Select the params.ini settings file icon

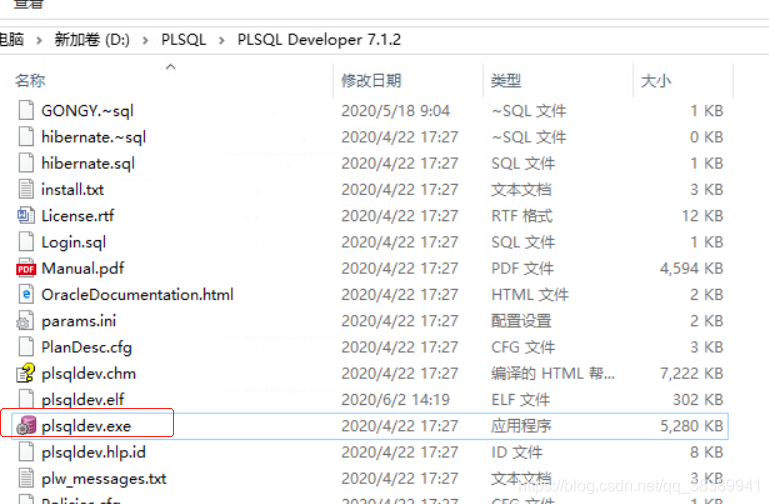coord(26,321)
